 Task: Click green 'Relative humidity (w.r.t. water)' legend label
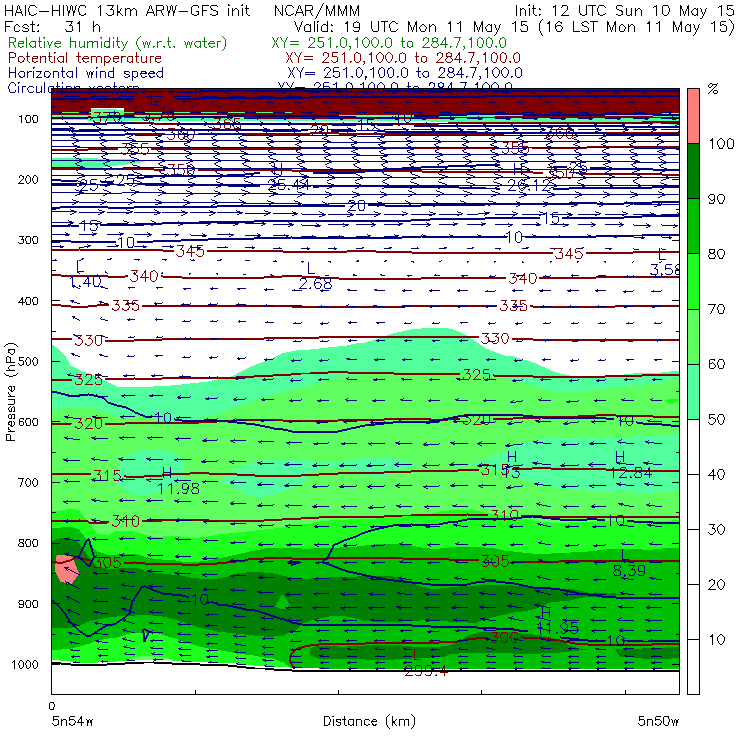[x=118, y=43]
